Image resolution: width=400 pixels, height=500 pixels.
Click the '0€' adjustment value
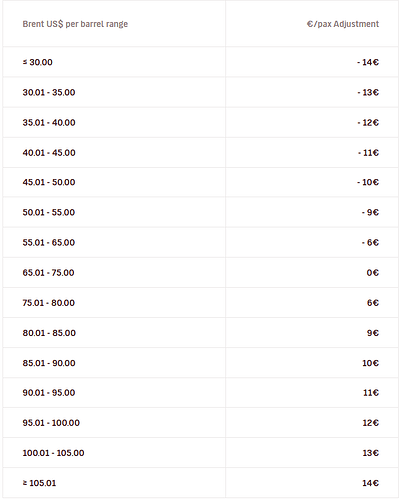coord(373,273)
